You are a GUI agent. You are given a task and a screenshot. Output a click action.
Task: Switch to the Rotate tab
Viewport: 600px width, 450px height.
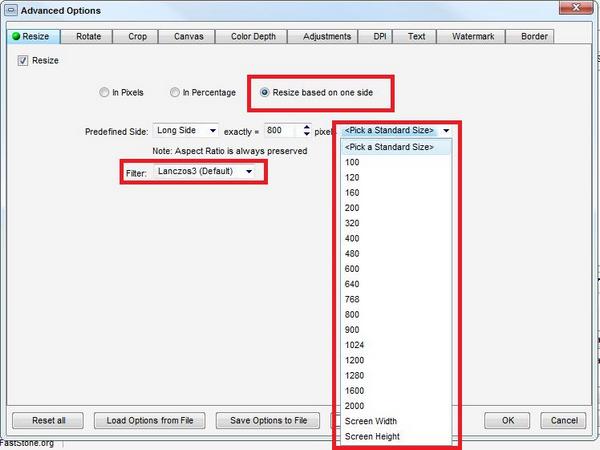click(x=88, y=37)
